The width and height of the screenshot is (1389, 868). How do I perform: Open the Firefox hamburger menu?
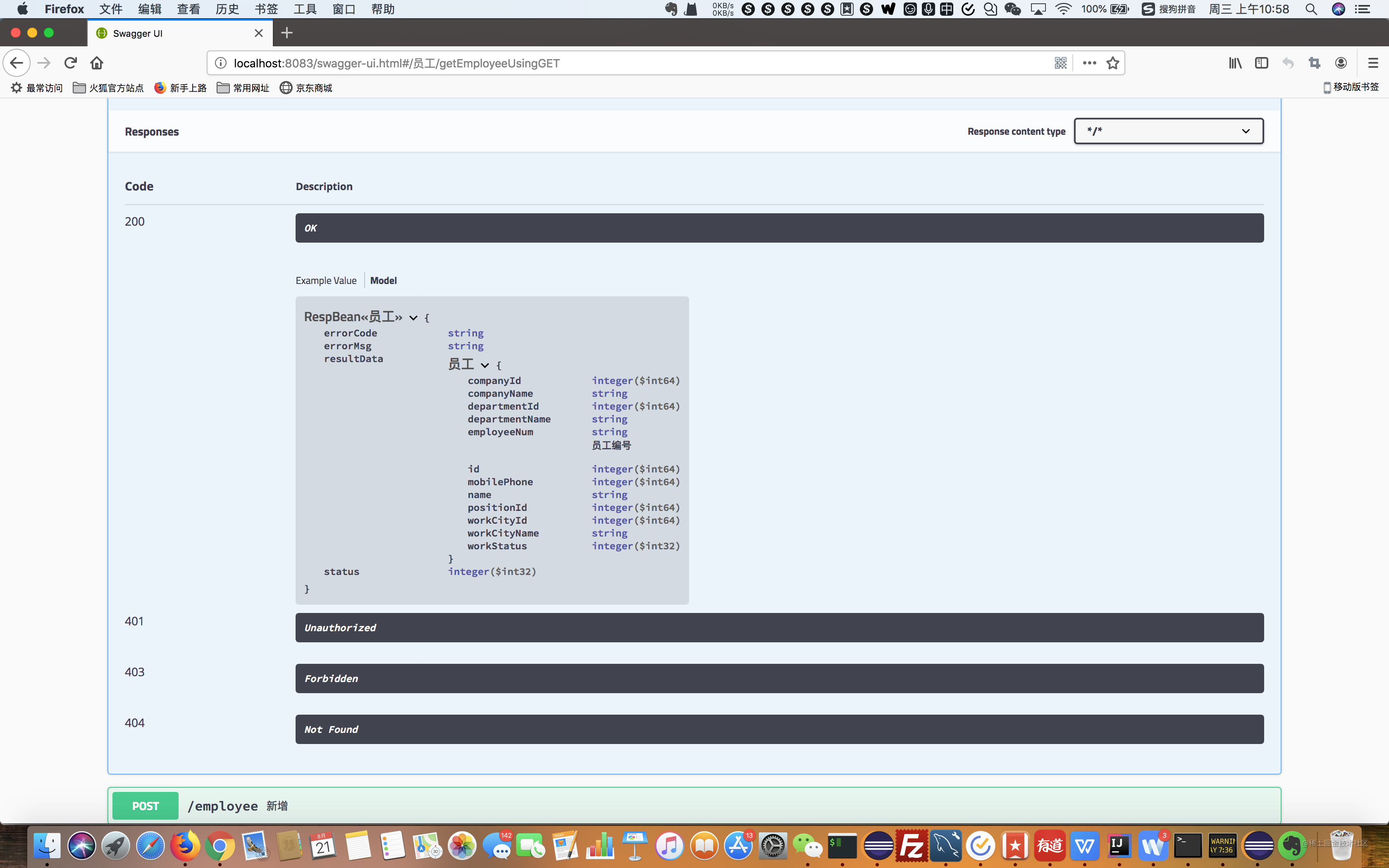click(1372, 63)
